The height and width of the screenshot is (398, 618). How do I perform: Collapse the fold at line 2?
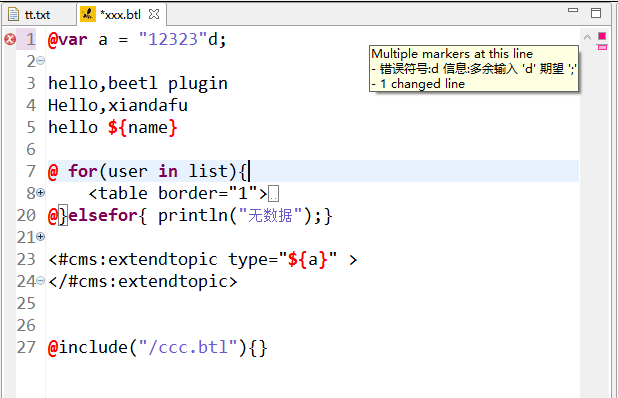coord(40,61)
